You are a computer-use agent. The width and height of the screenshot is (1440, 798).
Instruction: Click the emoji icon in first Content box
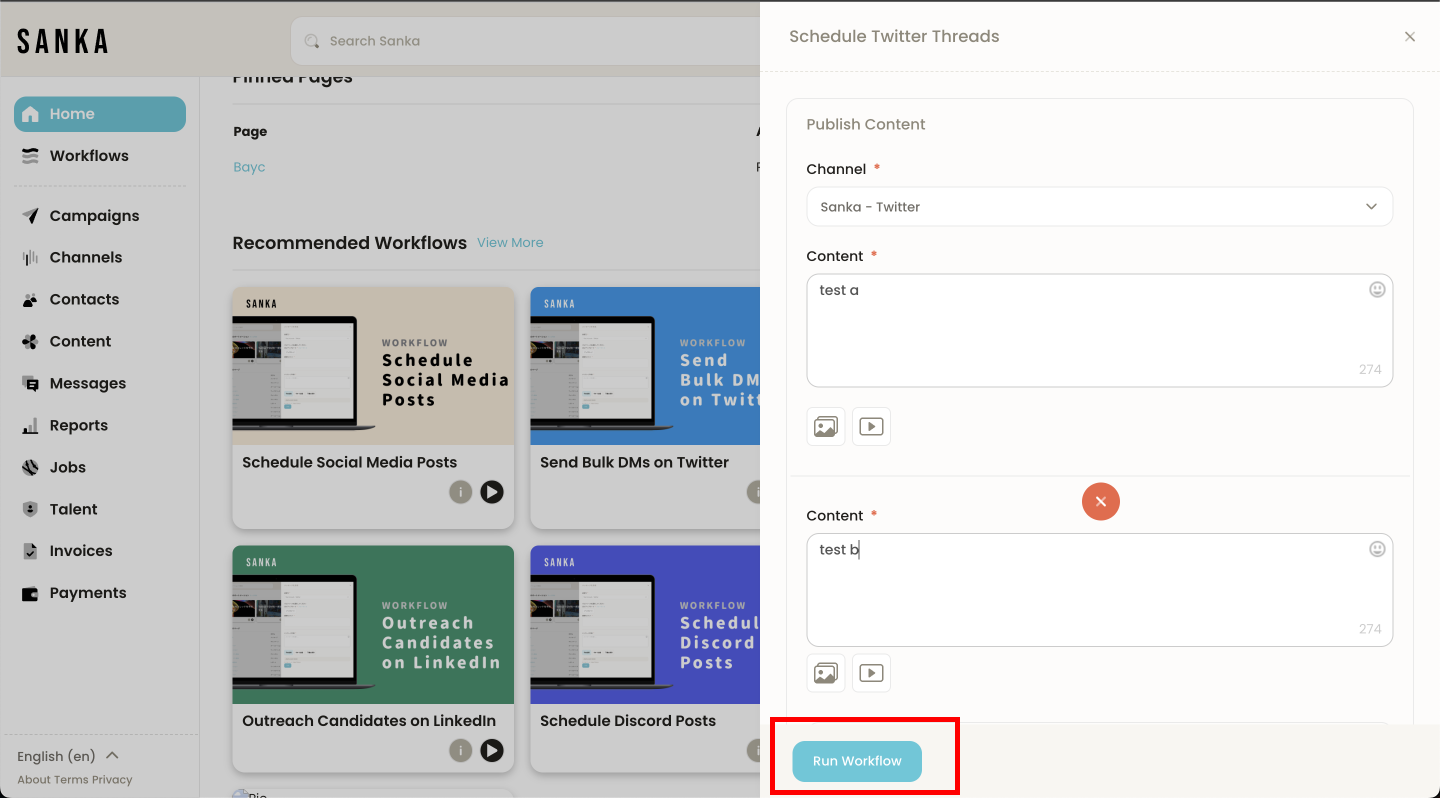click(1377, 290)
